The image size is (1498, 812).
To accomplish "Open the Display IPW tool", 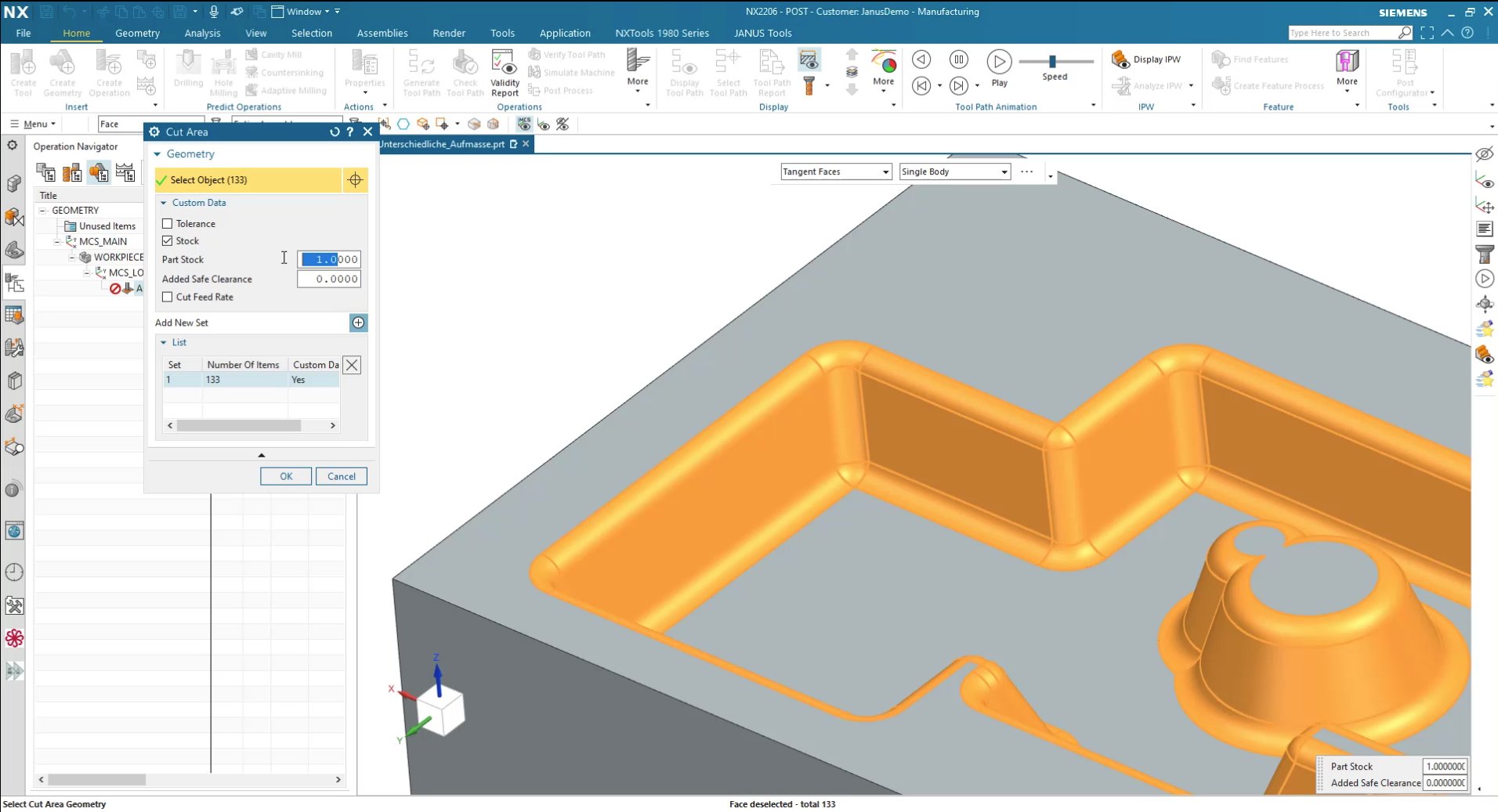I will coord(1146,60).
